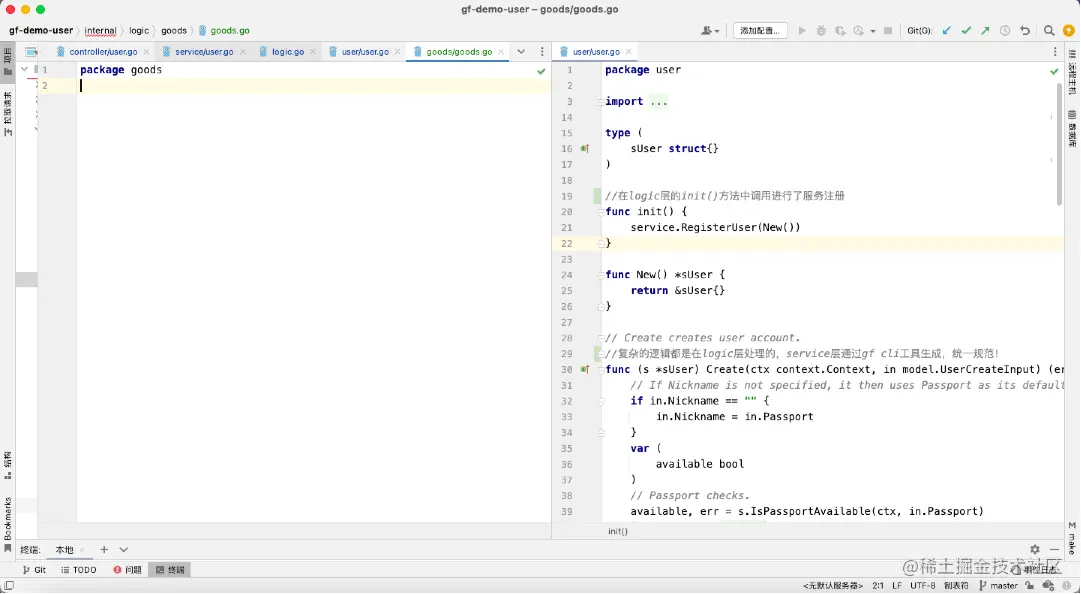
Task: Switch to logic.go tab
Action: 287,52
